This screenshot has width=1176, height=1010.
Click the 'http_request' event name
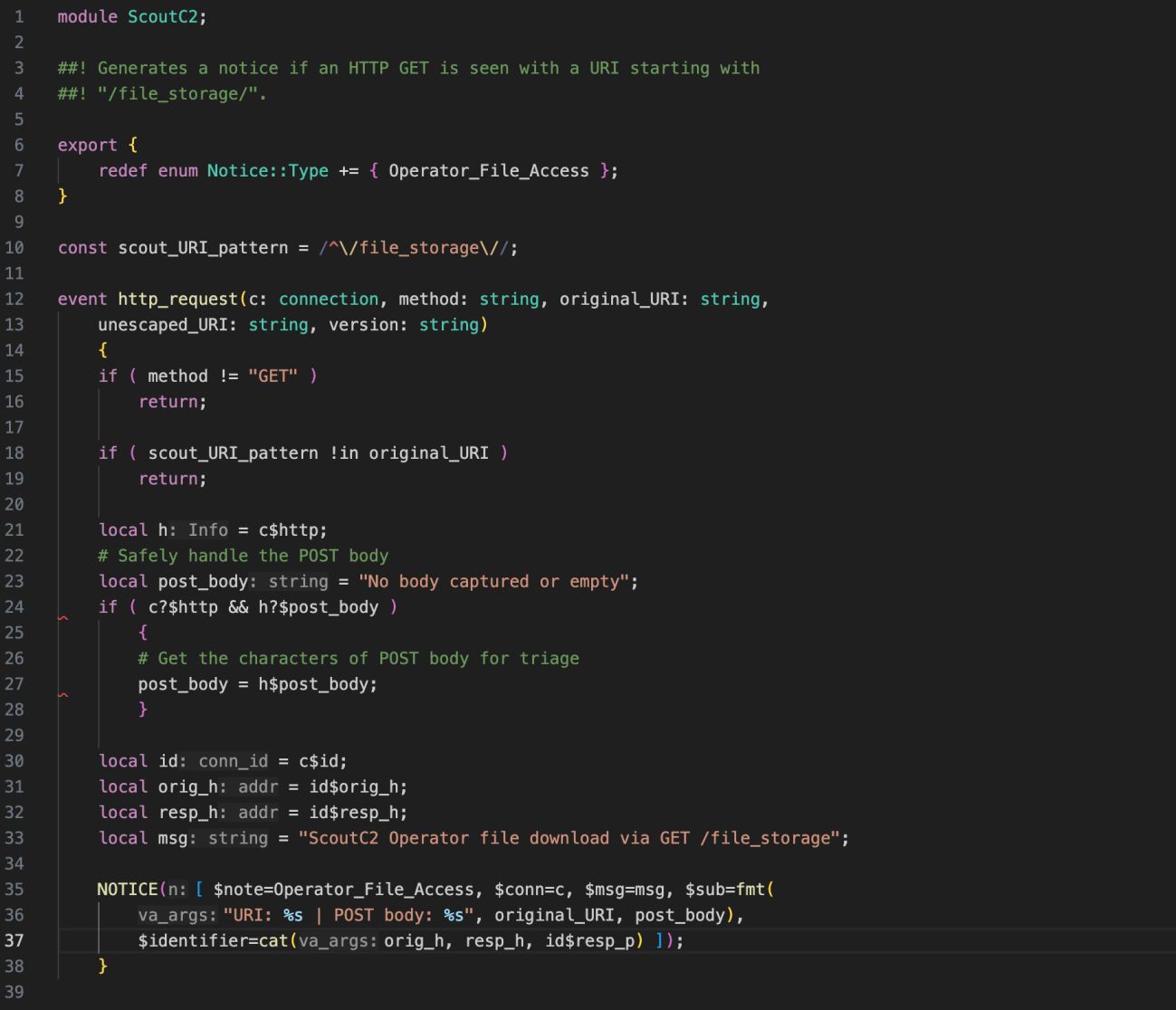coord(177,299)
